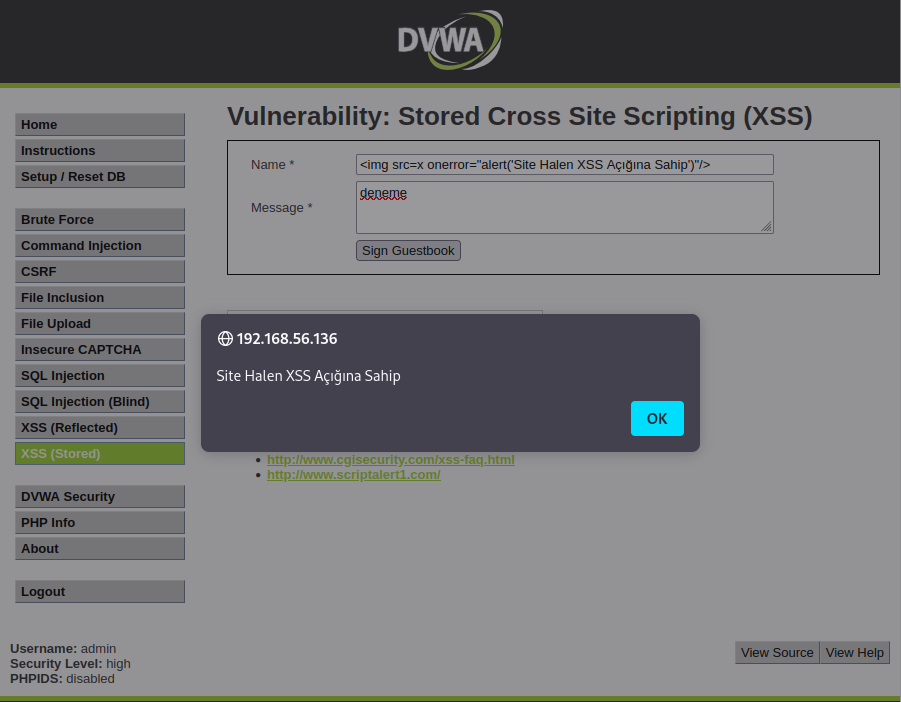
Task: Click the View Source button
Action: (x=777, y=653)
